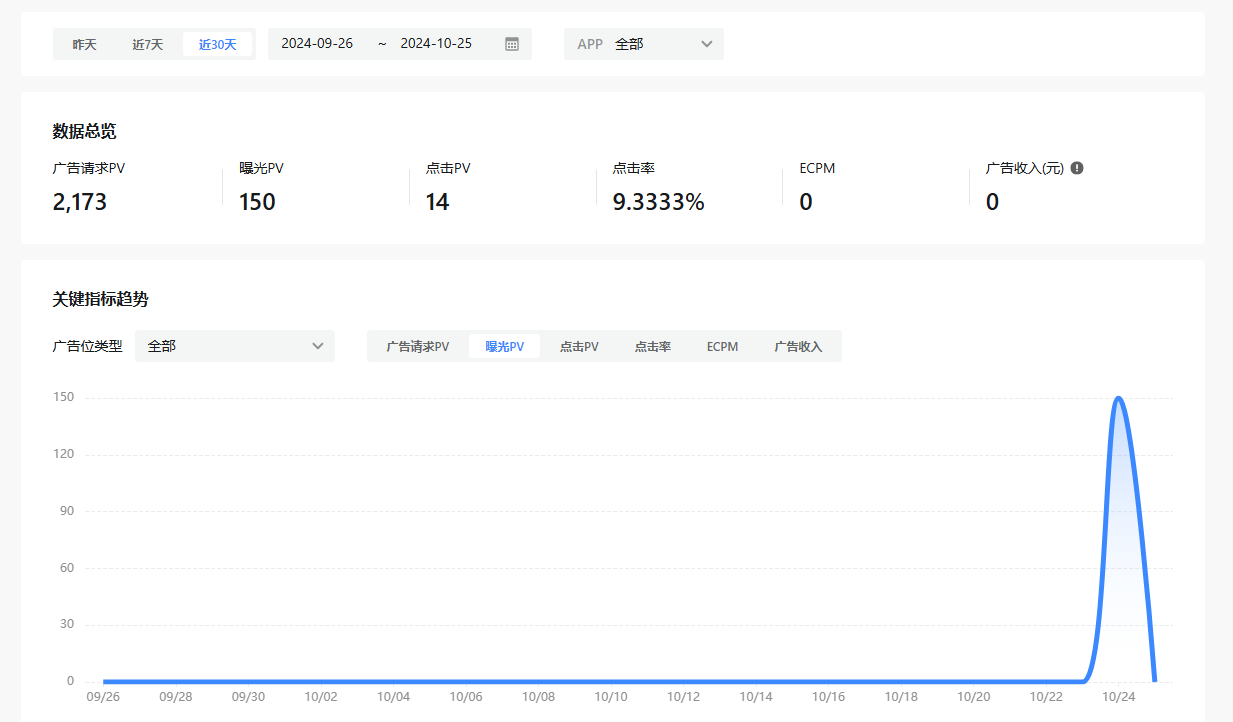Screen dimensions: 1233x722
Task: Switch to 近7天 time range
Action: pos(148,44)
